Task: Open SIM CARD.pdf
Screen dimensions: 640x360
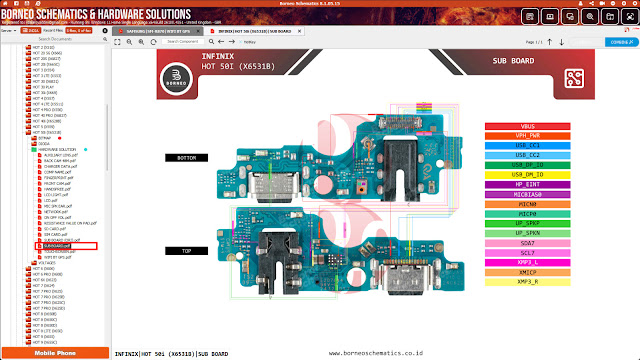Action: pos(55,235)
